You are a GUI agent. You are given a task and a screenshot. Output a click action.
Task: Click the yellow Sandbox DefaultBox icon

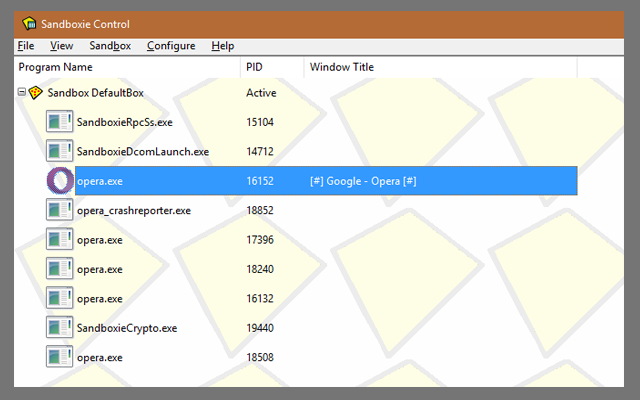(x=35, y=93)
